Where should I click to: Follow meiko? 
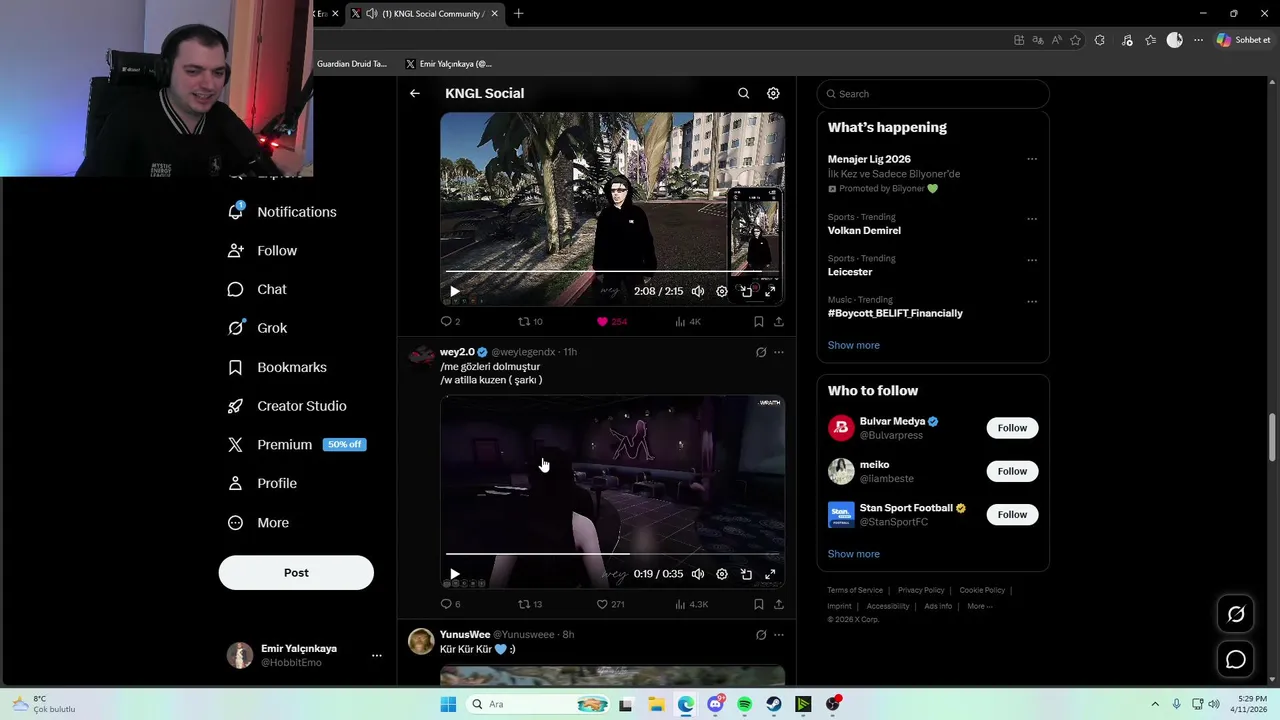pyautogui.click(x=1012, y=471)
